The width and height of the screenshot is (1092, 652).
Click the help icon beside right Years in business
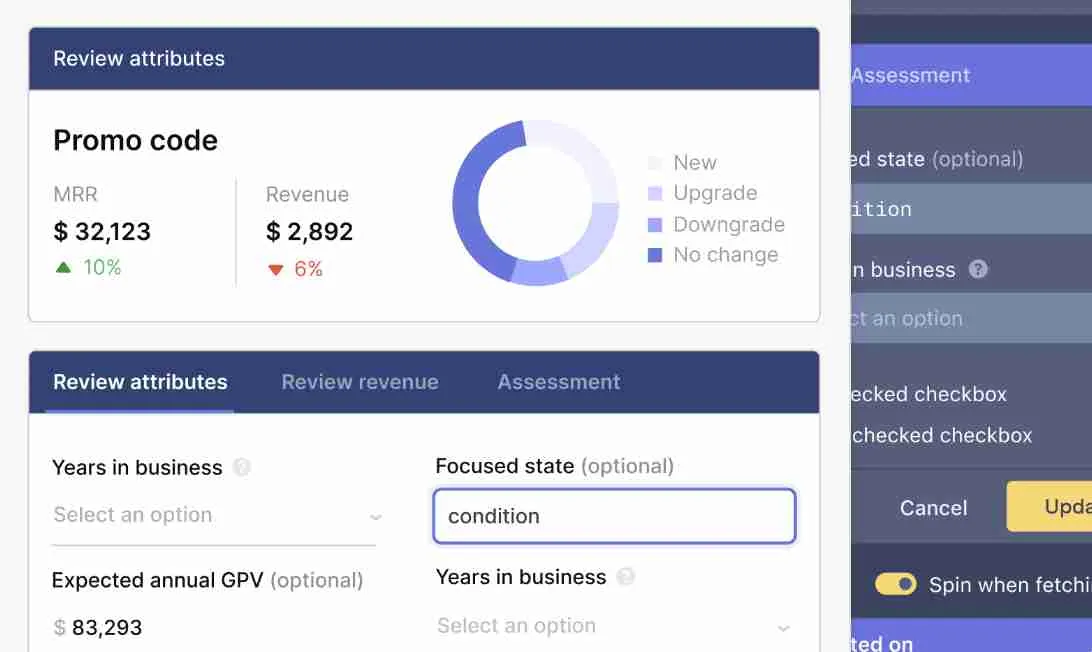coord(625,577)
